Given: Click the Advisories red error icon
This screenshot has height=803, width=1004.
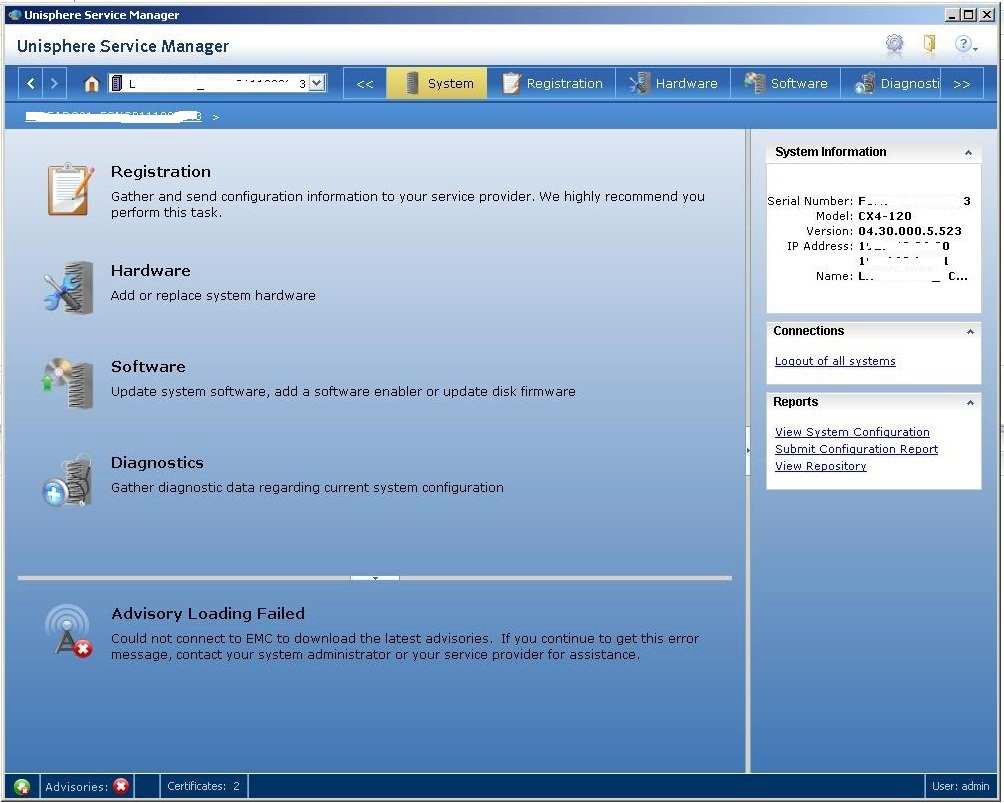Looking at the screenshot, I should tap(120, 786).
